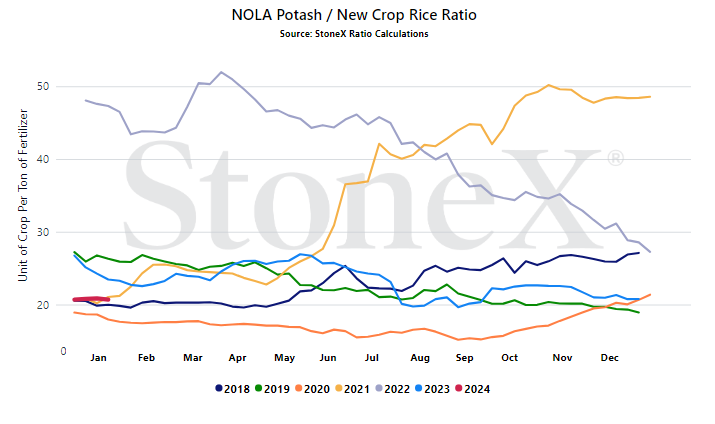Hide the 2022 series via legend
This screenshot has width=715, height=424.
coord(393,389)
